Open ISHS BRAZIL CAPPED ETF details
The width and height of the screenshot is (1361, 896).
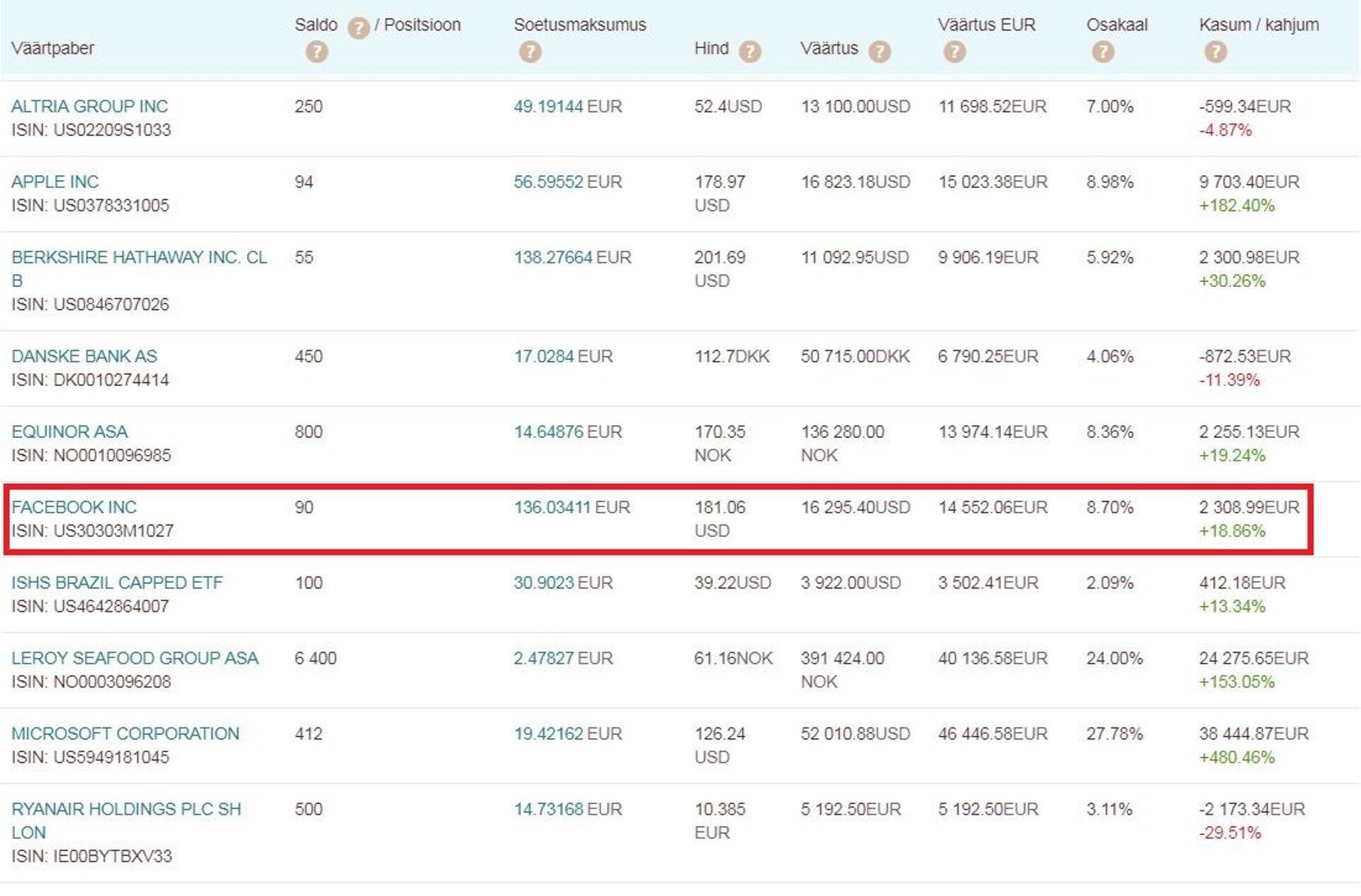coord(116,583)
